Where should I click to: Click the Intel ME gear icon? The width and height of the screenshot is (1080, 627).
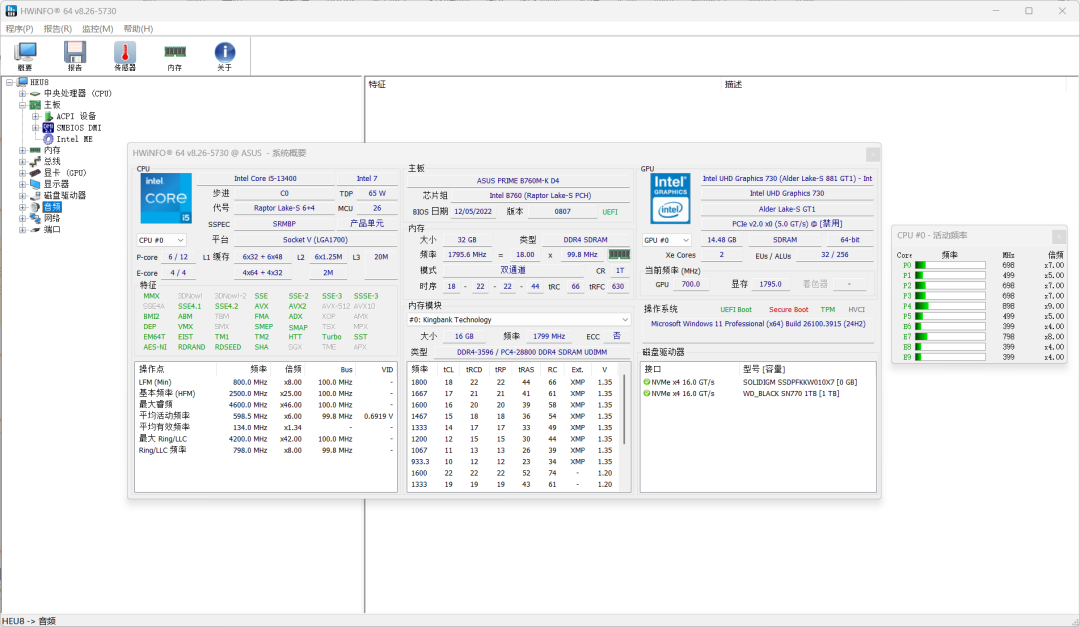48,139
